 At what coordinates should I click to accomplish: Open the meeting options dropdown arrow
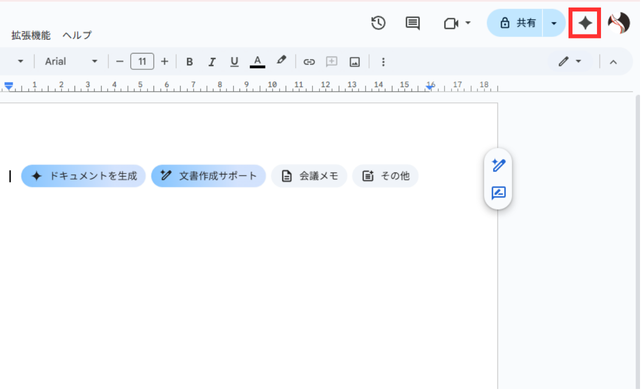(x=468, y=23)
